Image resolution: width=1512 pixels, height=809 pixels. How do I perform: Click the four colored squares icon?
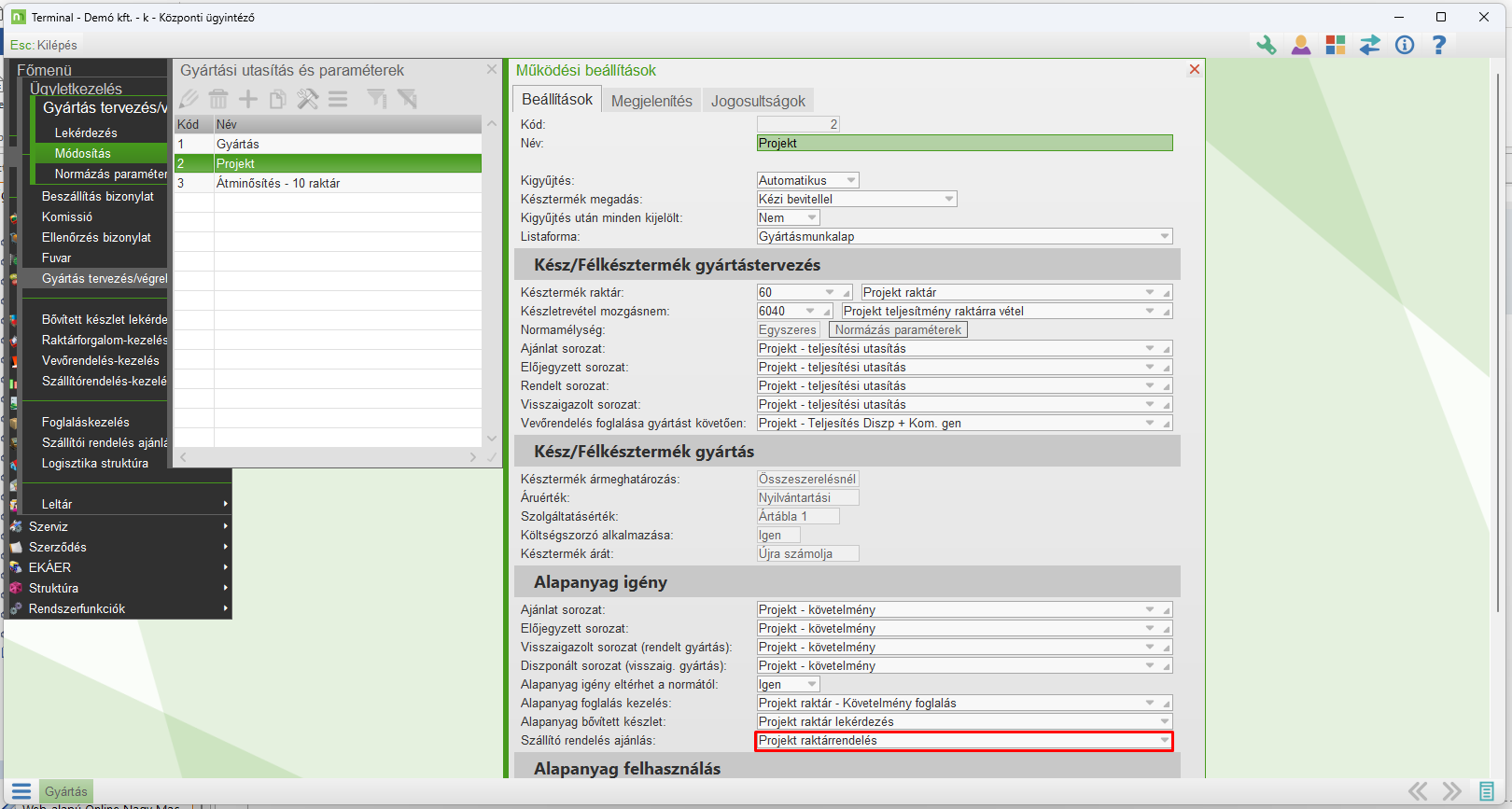1336,45
